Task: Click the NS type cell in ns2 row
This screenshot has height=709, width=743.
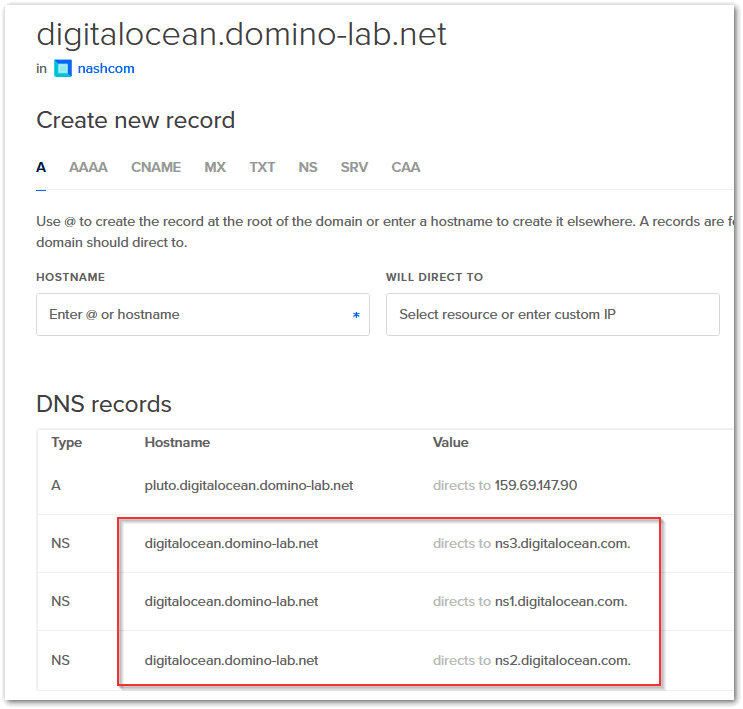Action: [x=61, y=661]
